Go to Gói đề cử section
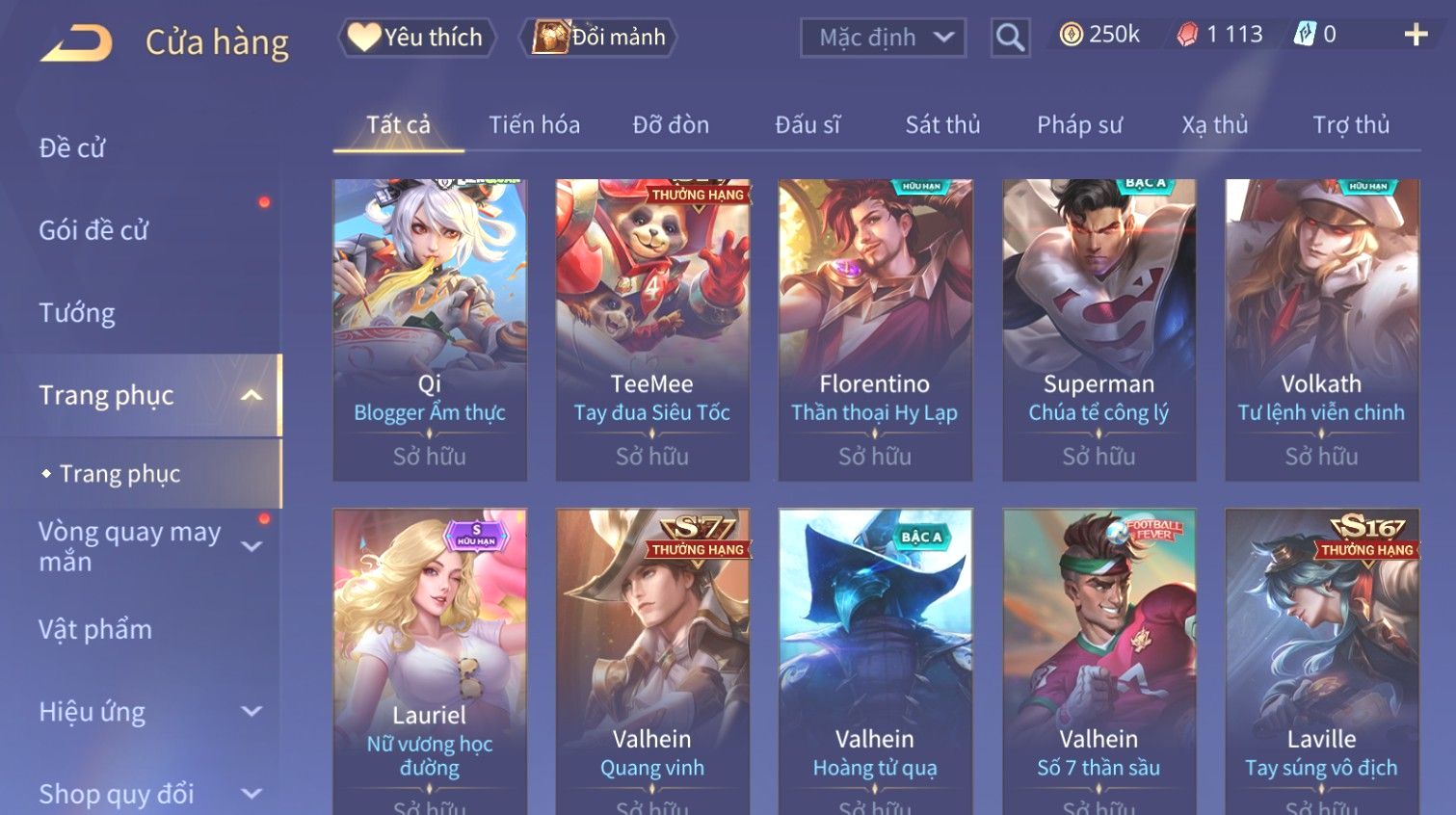 (93, 231)
